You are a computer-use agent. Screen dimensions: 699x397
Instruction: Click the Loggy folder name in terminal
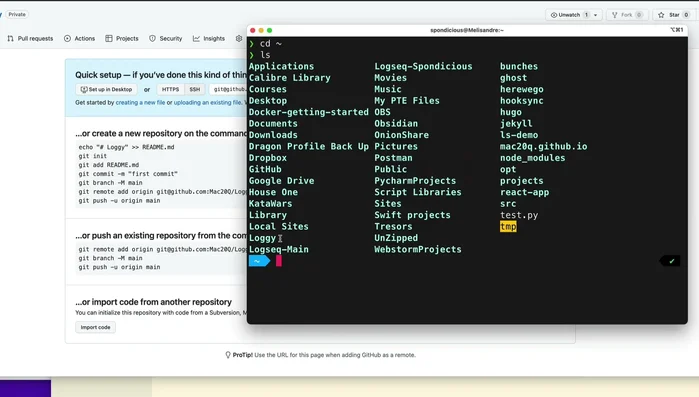click(262, 238)
